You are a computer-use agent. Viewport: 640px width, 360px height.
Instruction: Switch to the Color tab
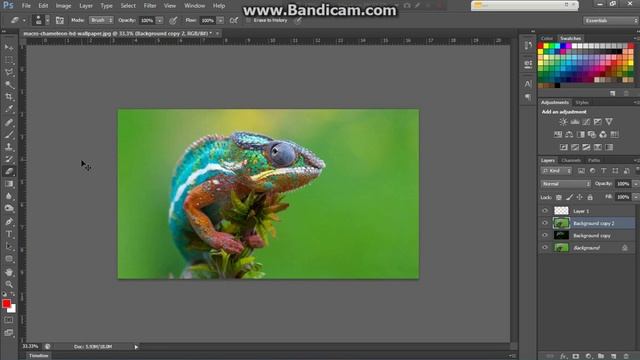[x=547, y=38]
